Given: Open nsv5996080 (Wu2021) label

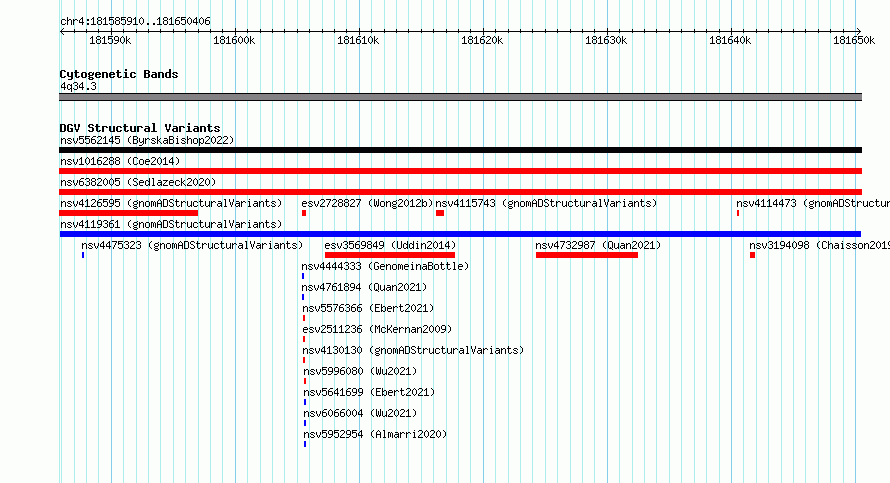Looking at the screenshot, I should coord(360,371).
